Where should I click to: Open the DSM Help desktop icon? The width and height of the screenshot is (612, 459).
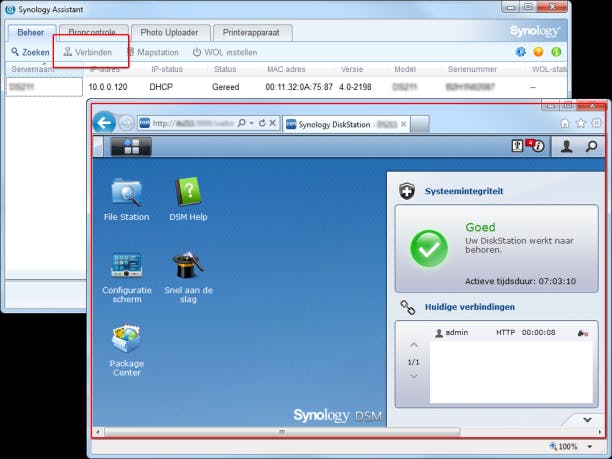(x=188, y=200)
